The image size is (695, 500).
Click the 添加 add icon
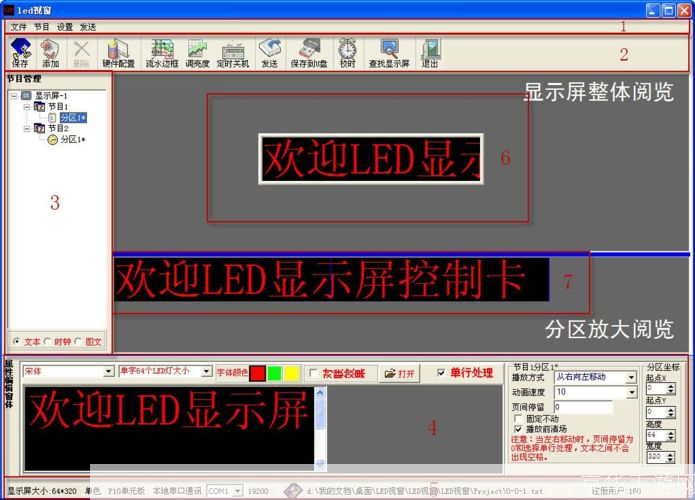50,53
